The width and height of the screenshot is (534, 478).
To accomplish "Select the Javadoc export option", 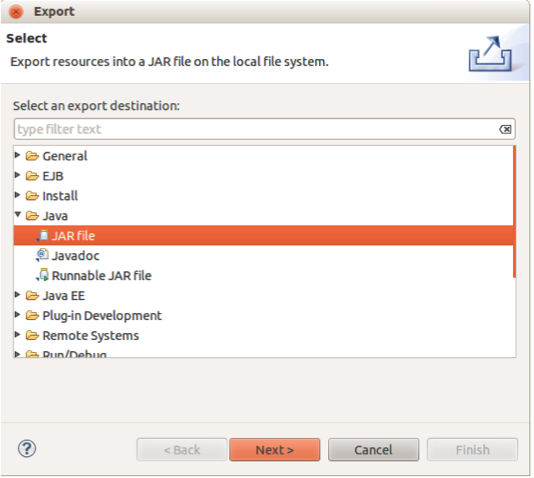I will (76, 256).
